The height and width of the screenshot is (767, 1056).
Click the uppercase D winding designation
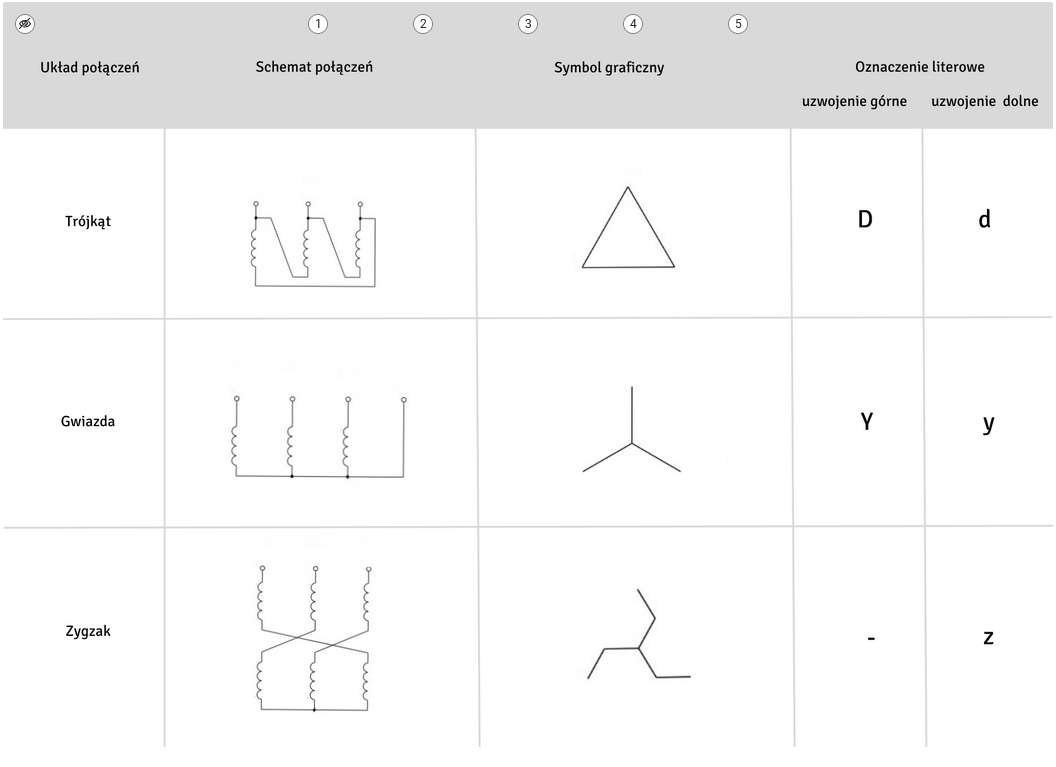865,220
